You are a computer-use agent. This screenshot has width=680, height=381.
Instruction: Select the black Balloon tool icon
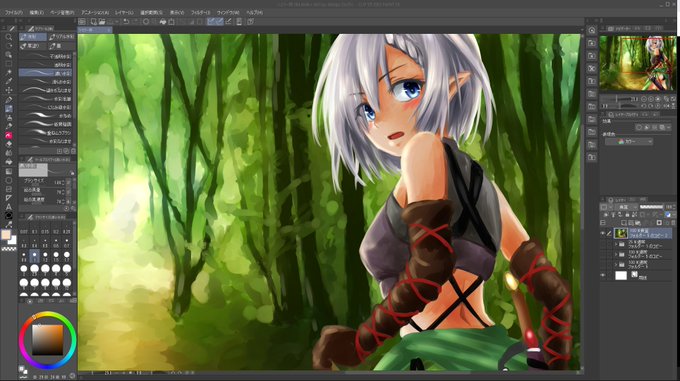click(x=9, y=215)
